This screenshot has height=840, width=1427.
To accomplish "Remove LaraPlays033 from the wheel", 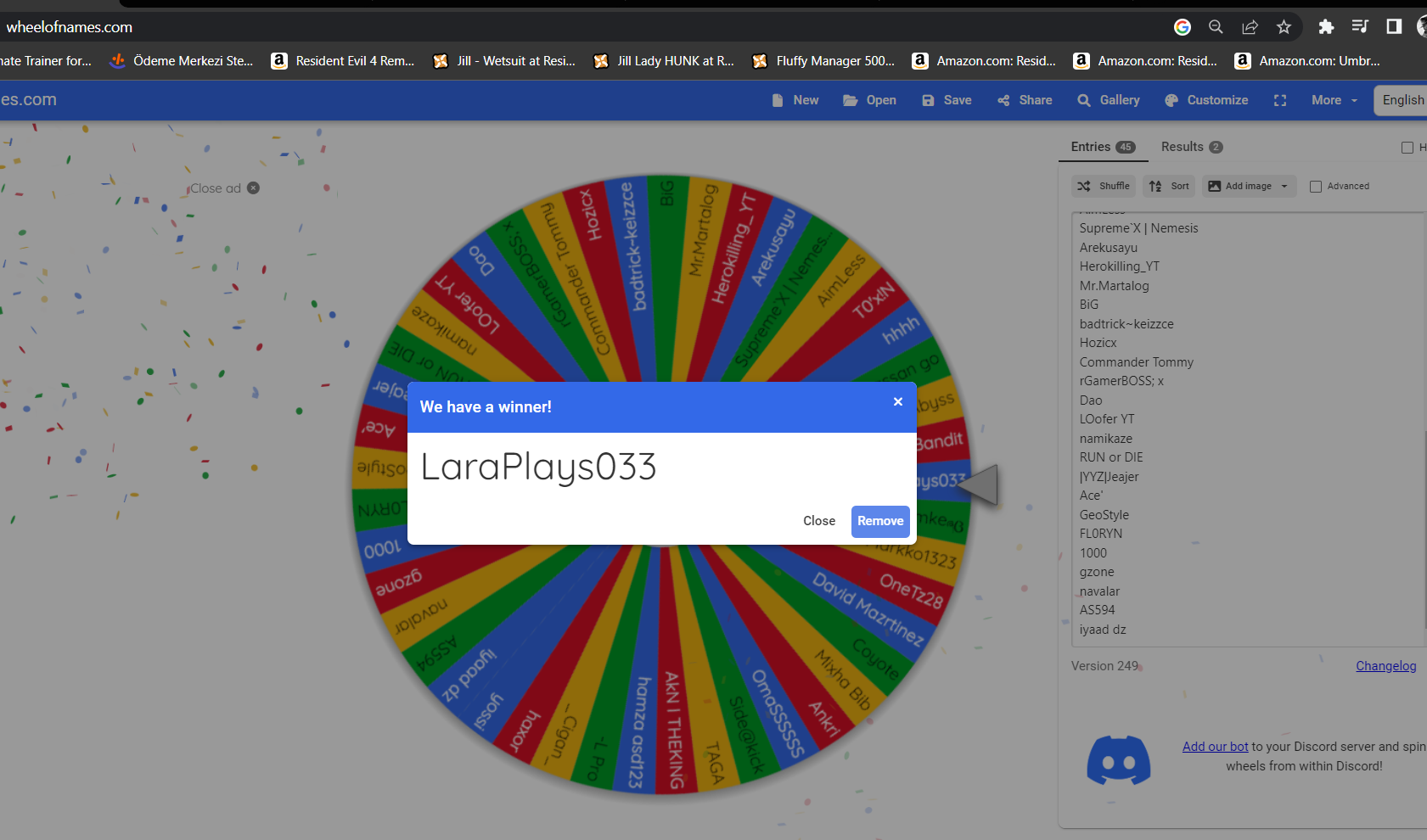I will [x=879, y=521].
